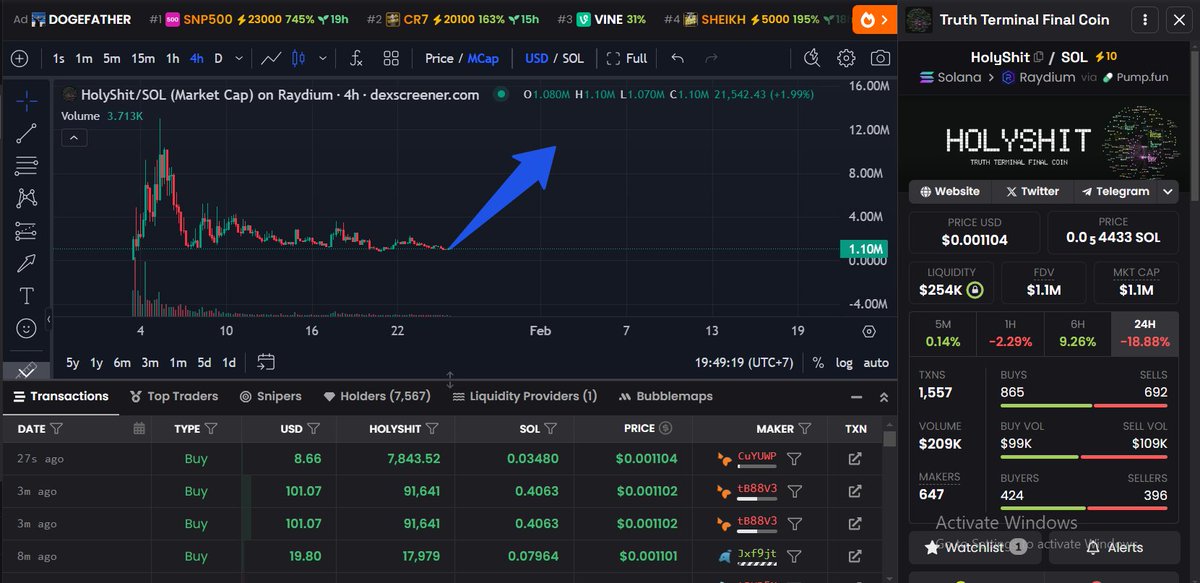
Task: Reset chart scale target icon
Action: 868,331
